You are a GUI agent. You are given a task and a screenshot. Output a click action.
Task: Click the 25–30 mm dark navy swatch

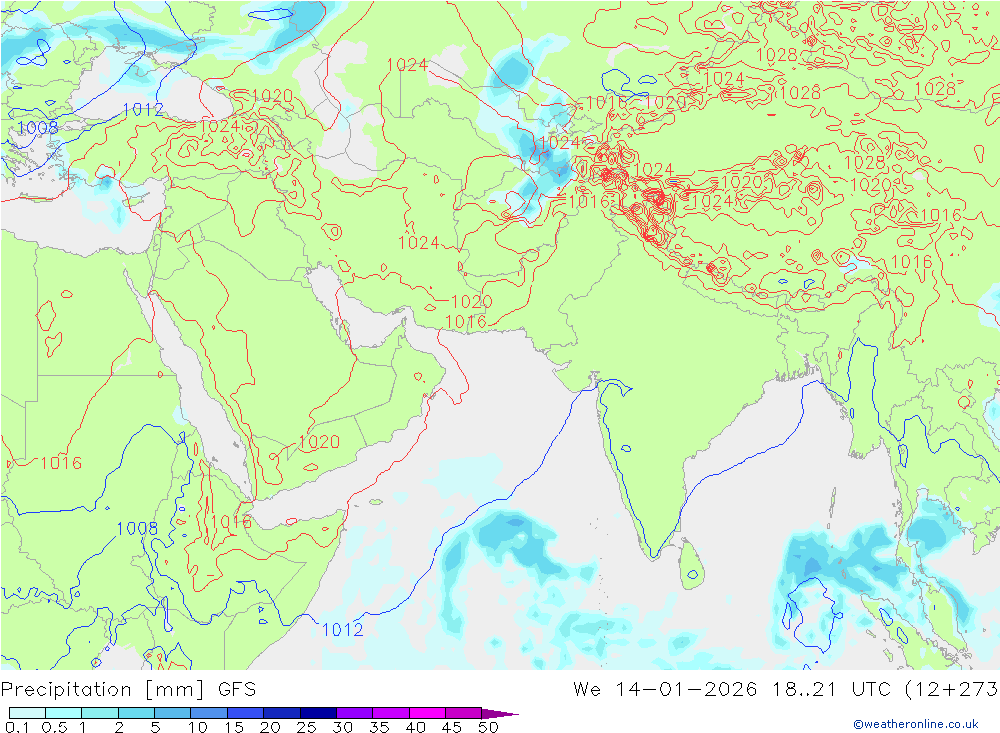(x=318, y=713)
